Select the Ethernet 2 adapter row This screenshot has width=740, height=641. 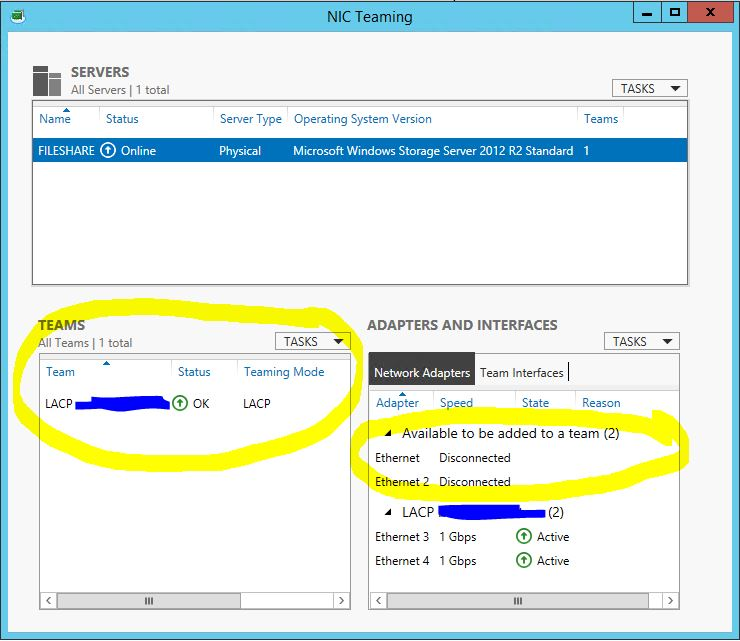[x=524, y=481]
